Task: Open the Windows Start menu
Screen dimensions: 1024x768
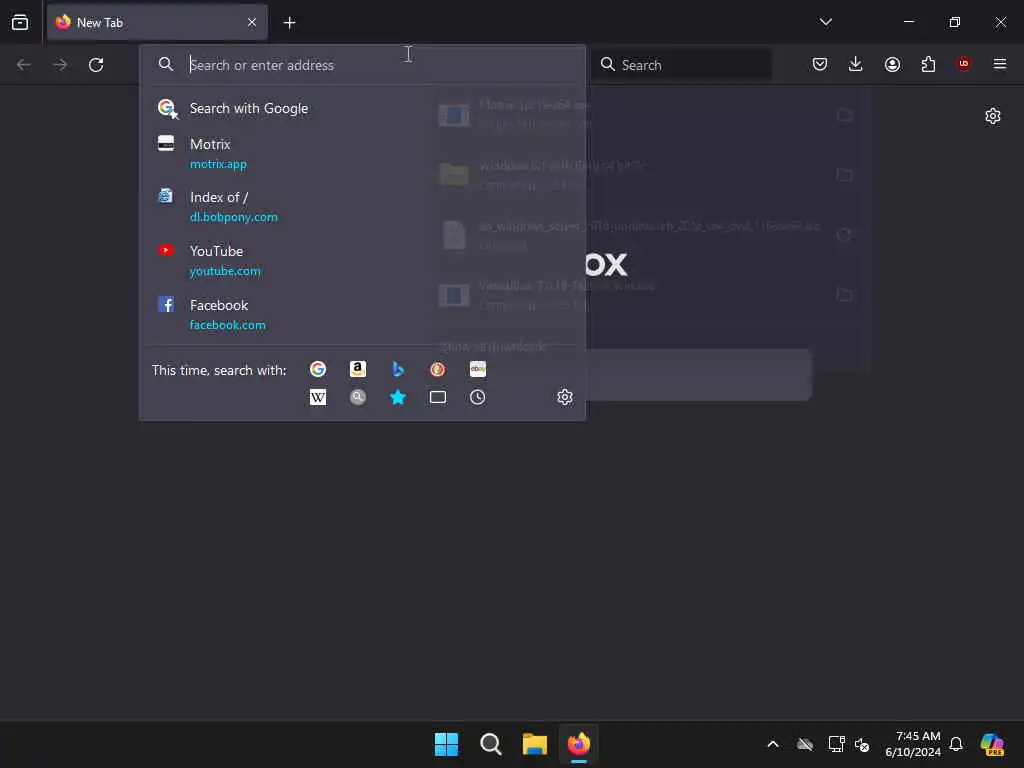Action: pos(447,744)
